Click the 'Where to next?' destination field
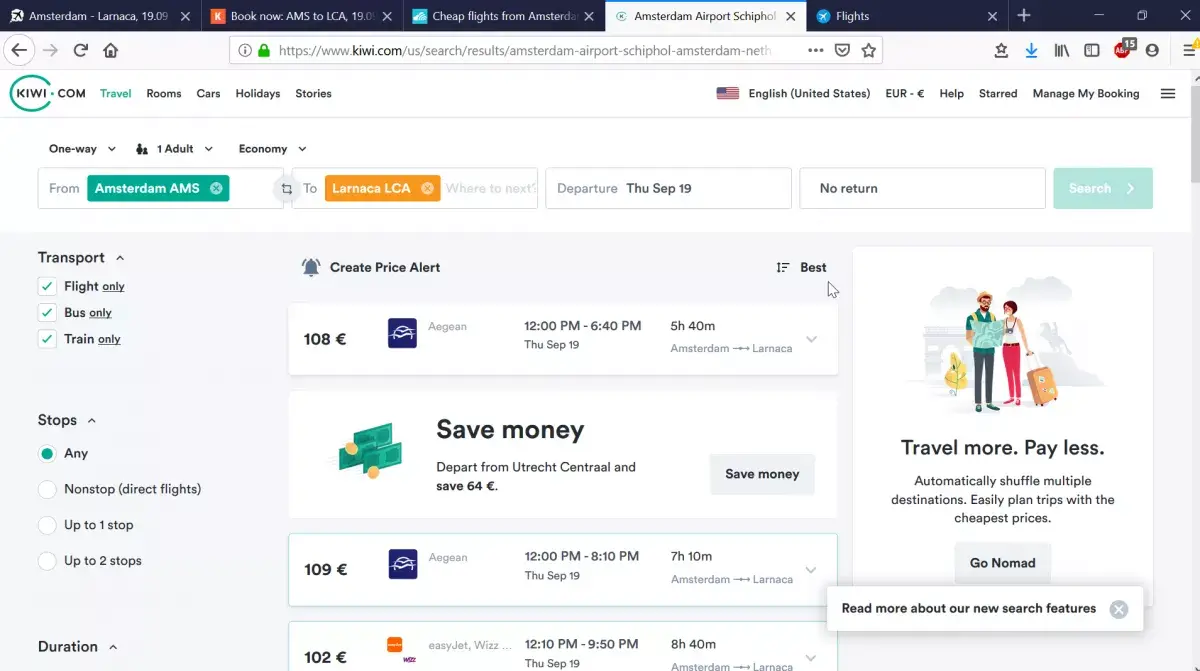The width and height of the screenshot is (1200, 671). 491,188
